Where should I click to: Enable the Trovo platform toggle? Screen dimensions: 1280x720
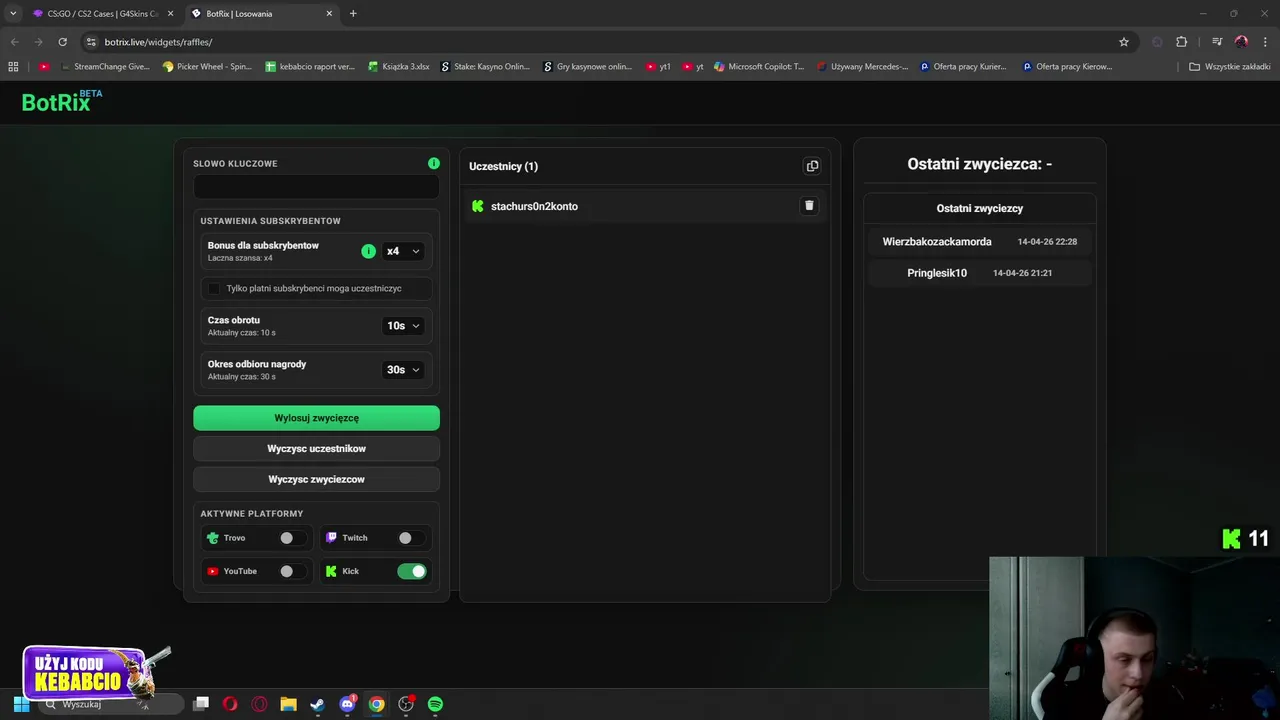point(293,538)
